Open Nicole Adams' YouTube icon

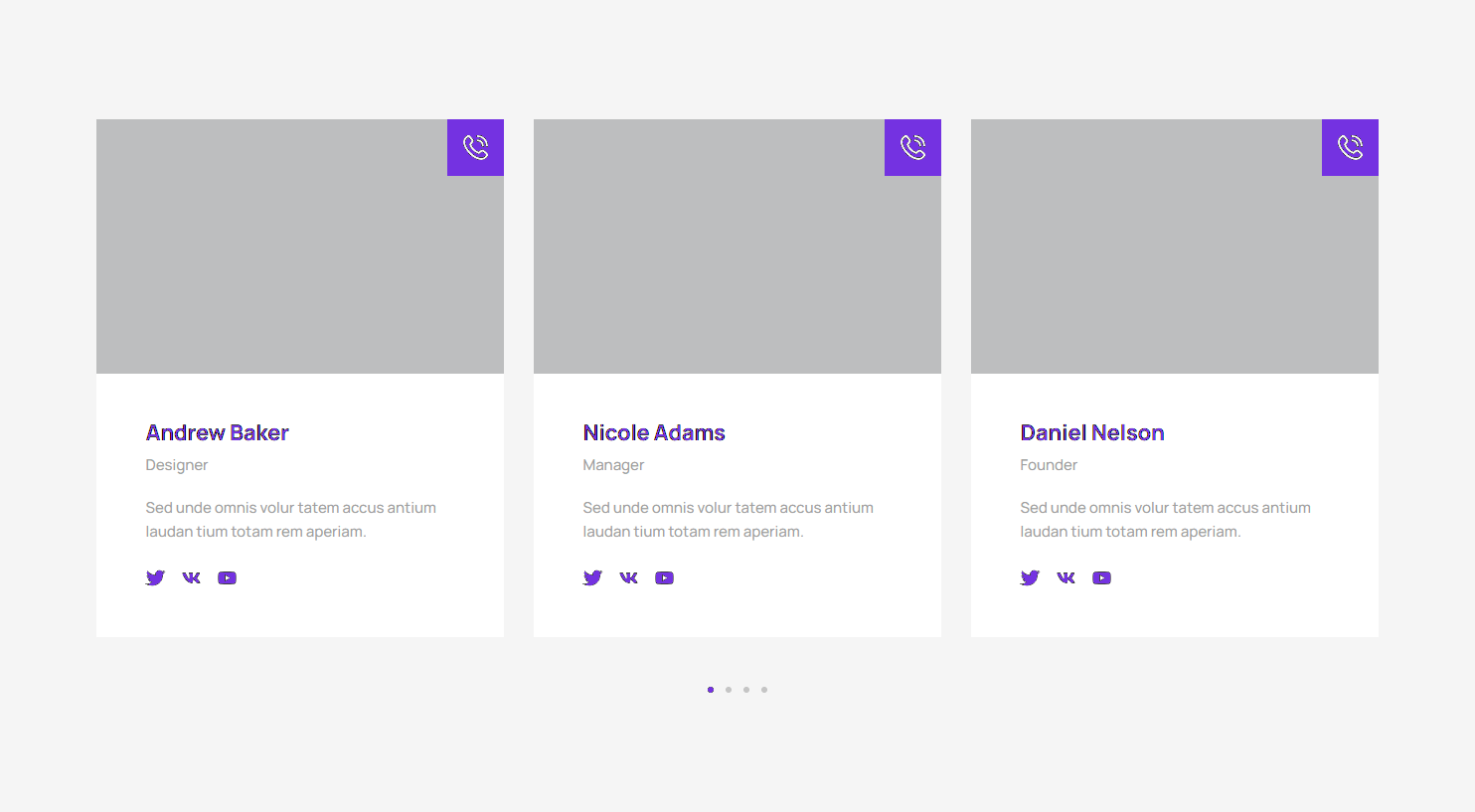pos(664,577)
